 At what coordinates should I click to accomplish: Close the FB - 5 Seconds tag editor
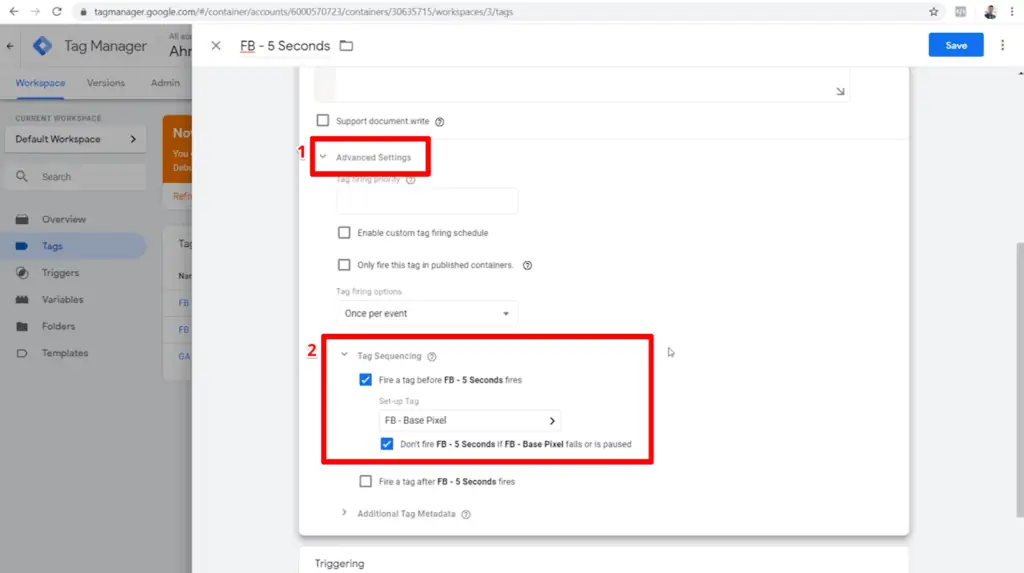tap(216, 46)
